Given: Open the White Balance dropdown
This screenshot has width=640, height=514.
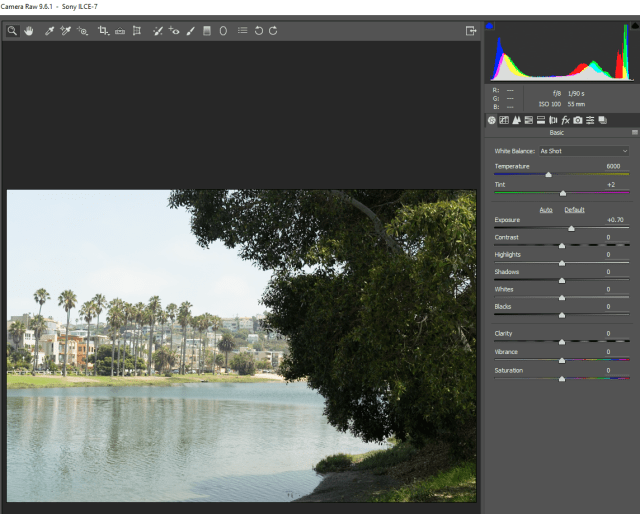Looking at the screenshot, I should point(583,151).
